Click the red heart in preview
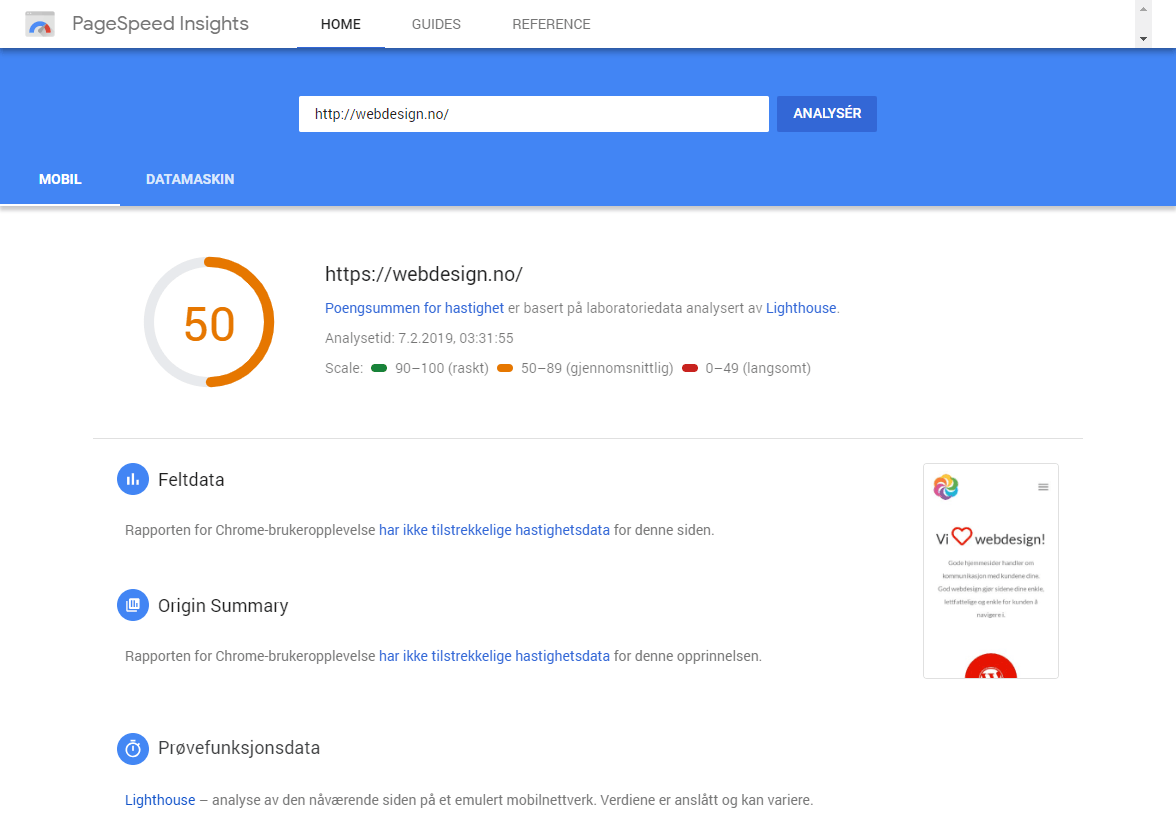The width and height of the screenshot is (1176, 829). click(961, 537)
